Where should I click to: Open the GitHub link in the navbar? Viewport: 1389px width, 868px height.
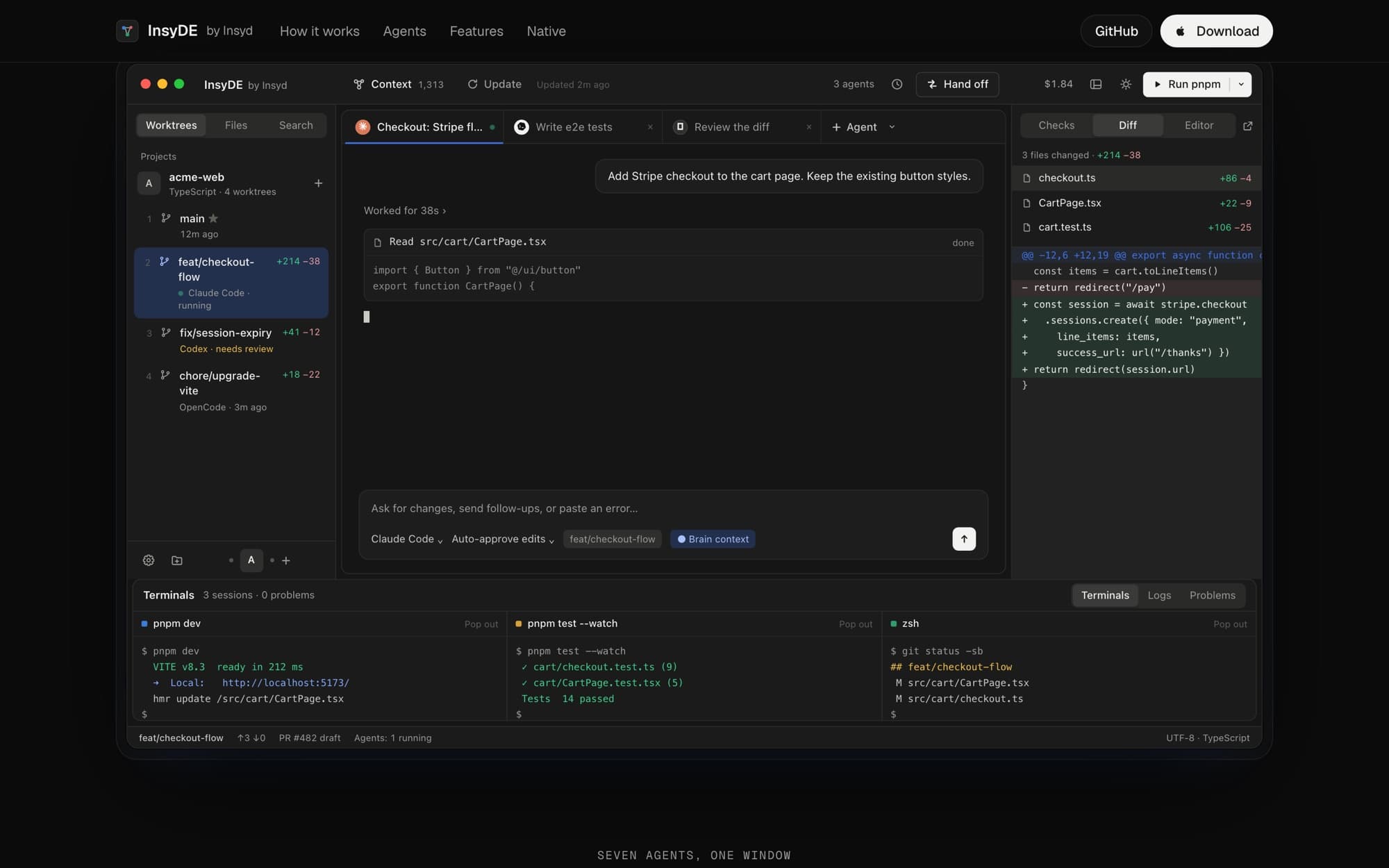point(1116,31)
